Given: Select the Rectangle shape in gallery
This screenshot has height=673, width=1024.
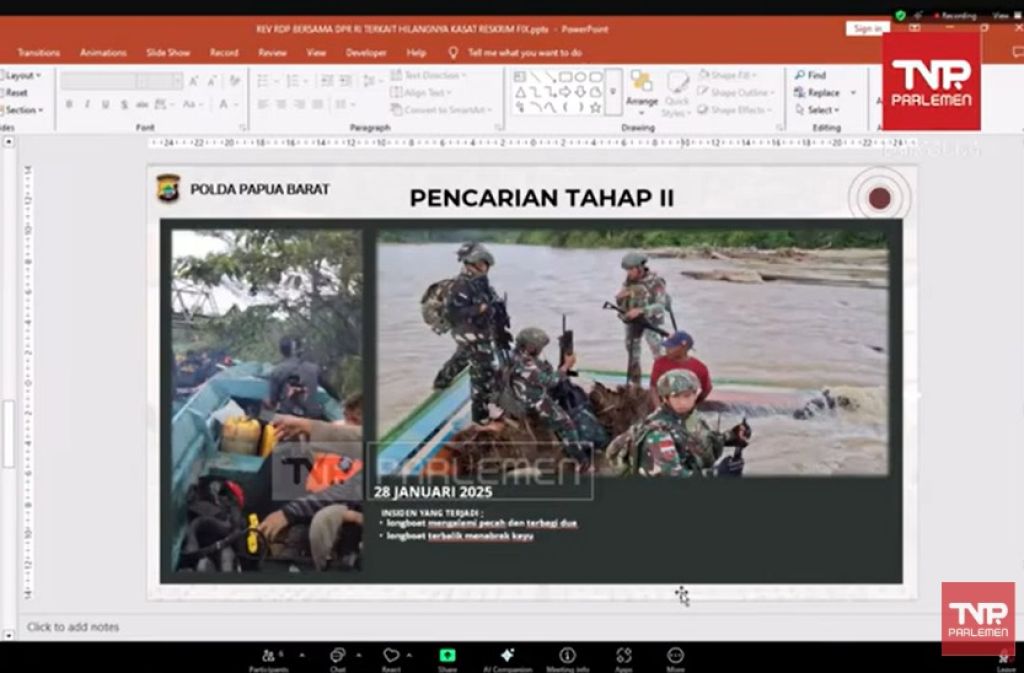Looking at the screenshot, I should click(566, 77).
